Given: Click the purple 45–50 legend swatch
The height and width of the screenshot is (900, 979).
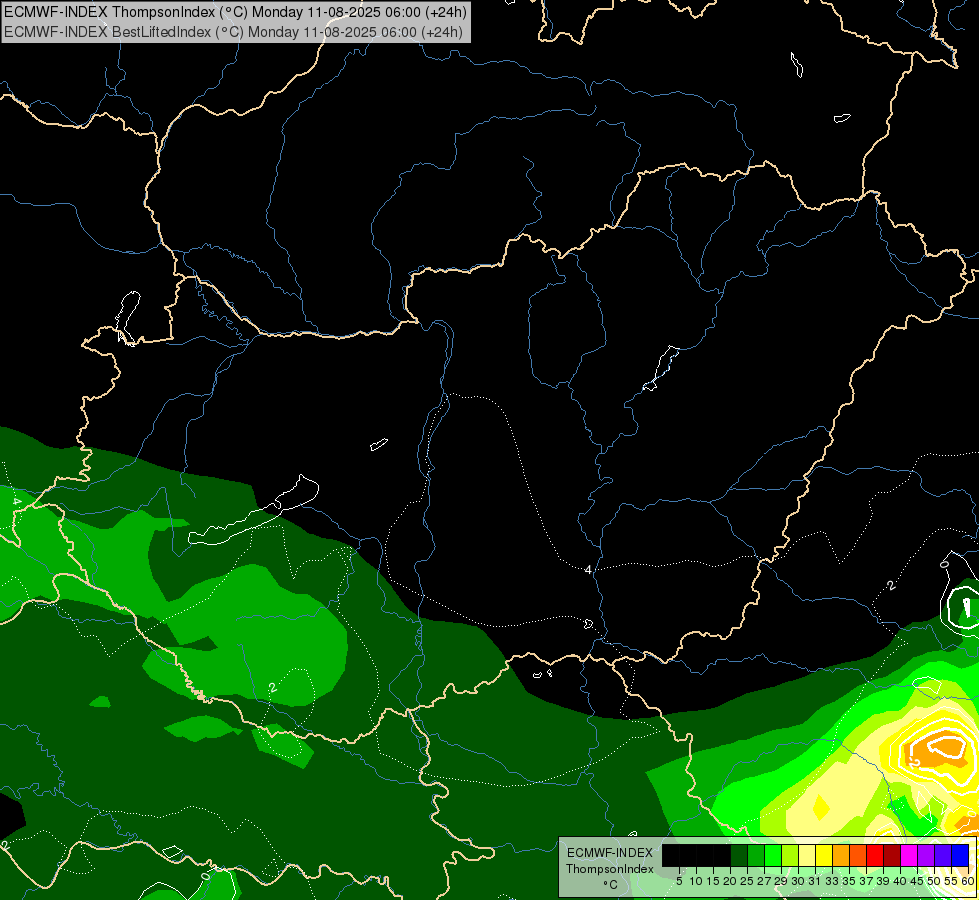Looking at the screenshot, I should [x=926, y=855].
